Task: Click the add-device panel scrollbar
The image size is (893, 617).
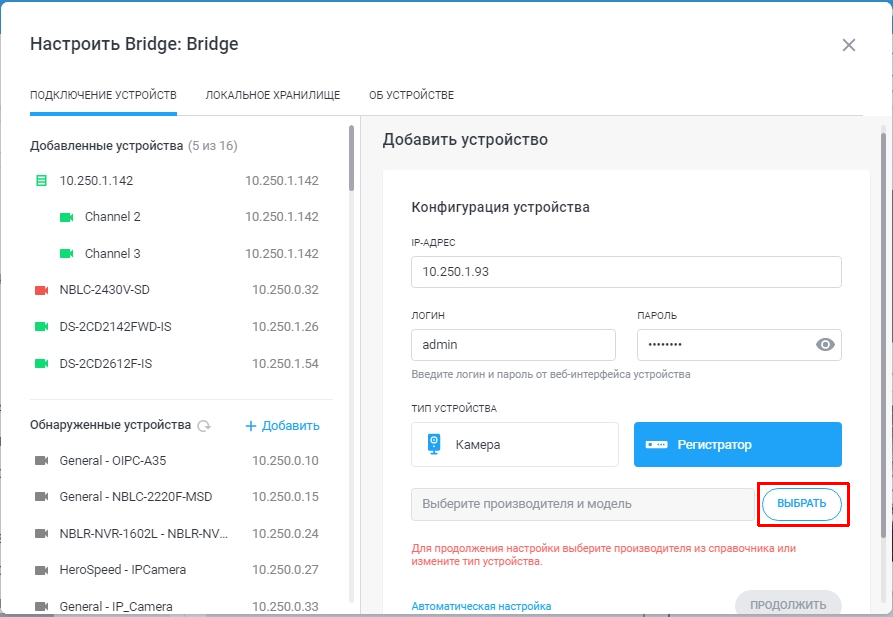Action: coord(883,336)
